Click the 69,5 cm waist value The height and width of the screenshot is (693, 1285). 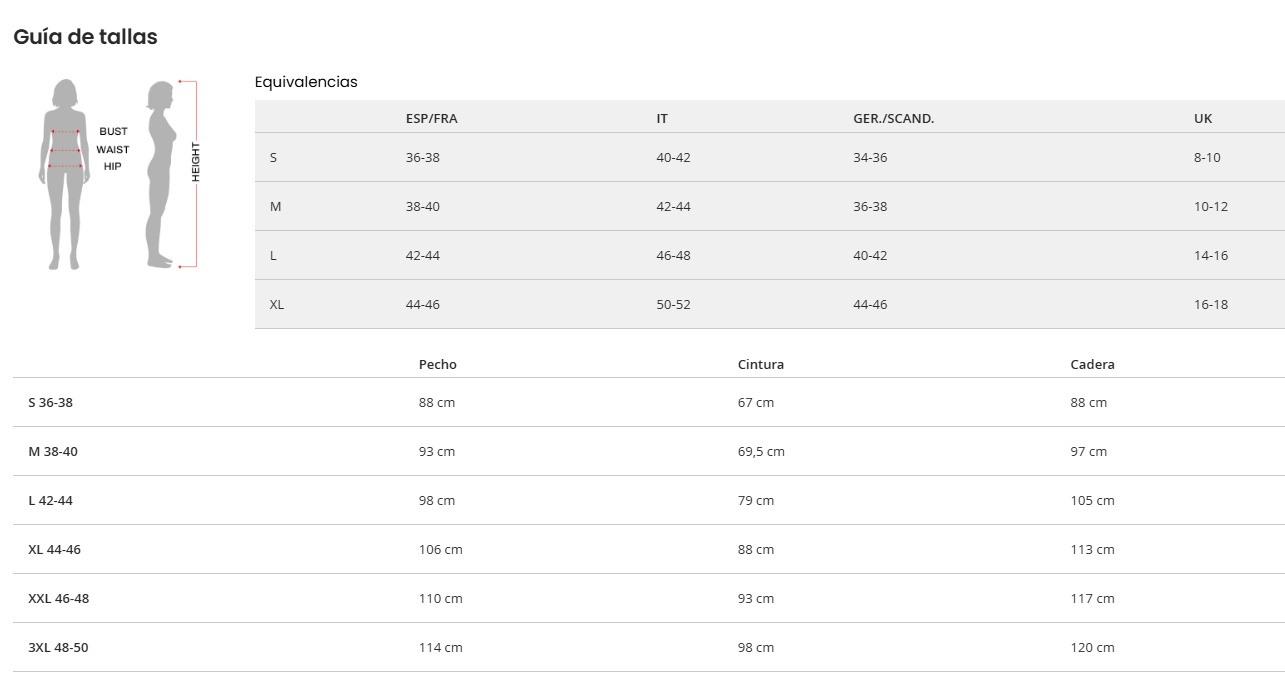pos(761,451)
